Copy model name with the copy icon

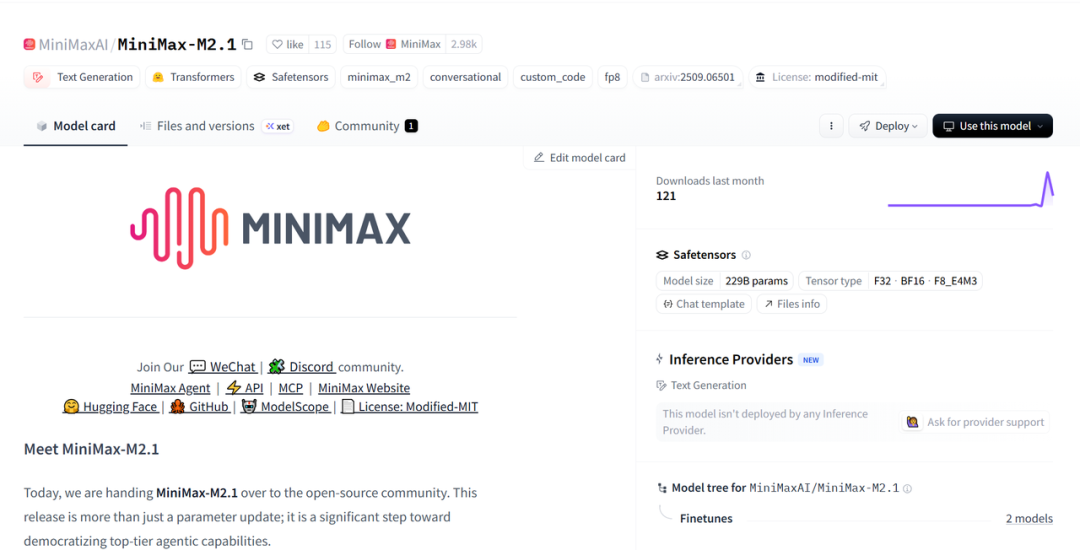247,44
